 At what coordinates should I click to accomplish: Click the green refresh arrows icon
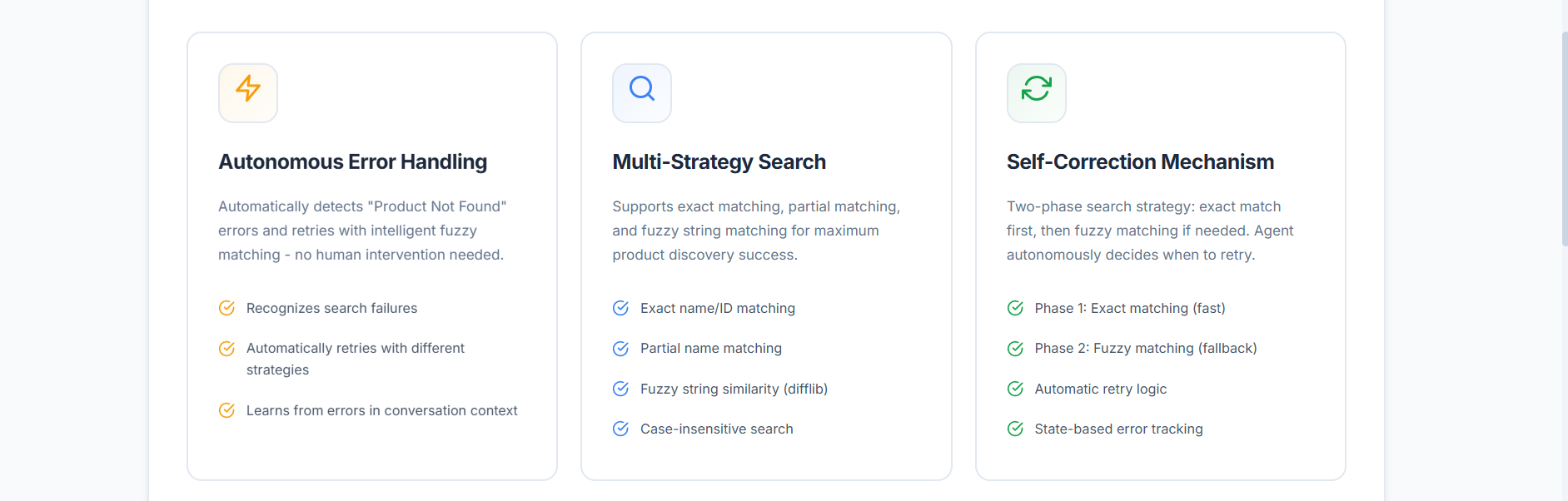coord(1037,88)
